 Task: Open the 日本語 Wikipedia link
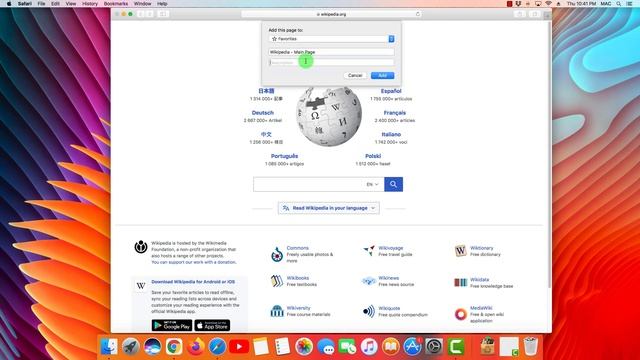point(266,91)
